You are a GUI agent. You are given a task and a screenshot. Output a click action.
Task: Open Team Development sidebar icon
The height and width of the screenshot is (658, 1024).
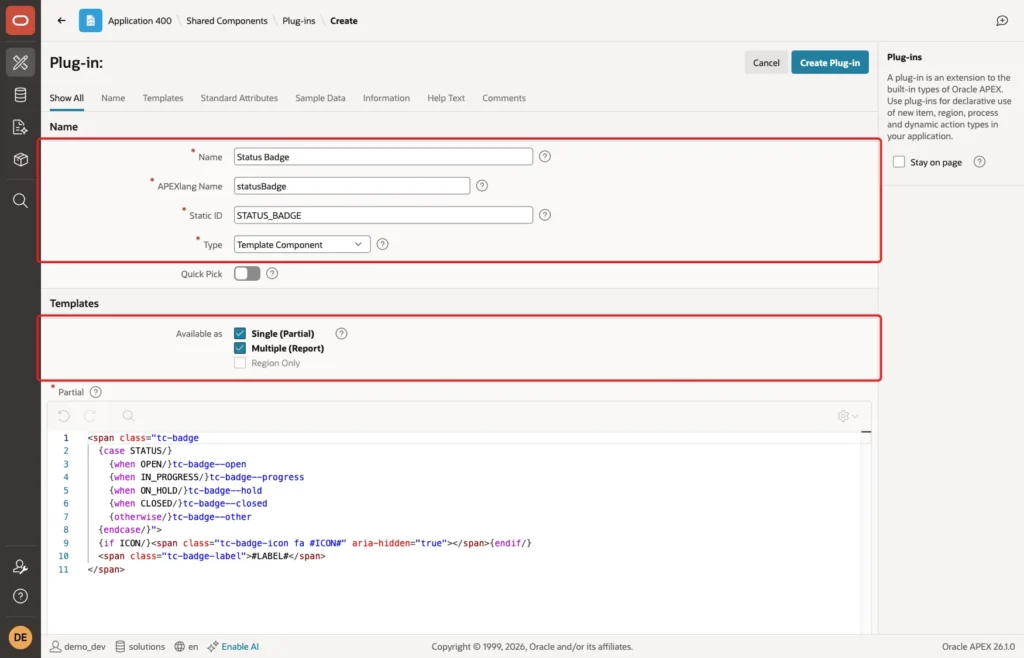click(20, 127)
